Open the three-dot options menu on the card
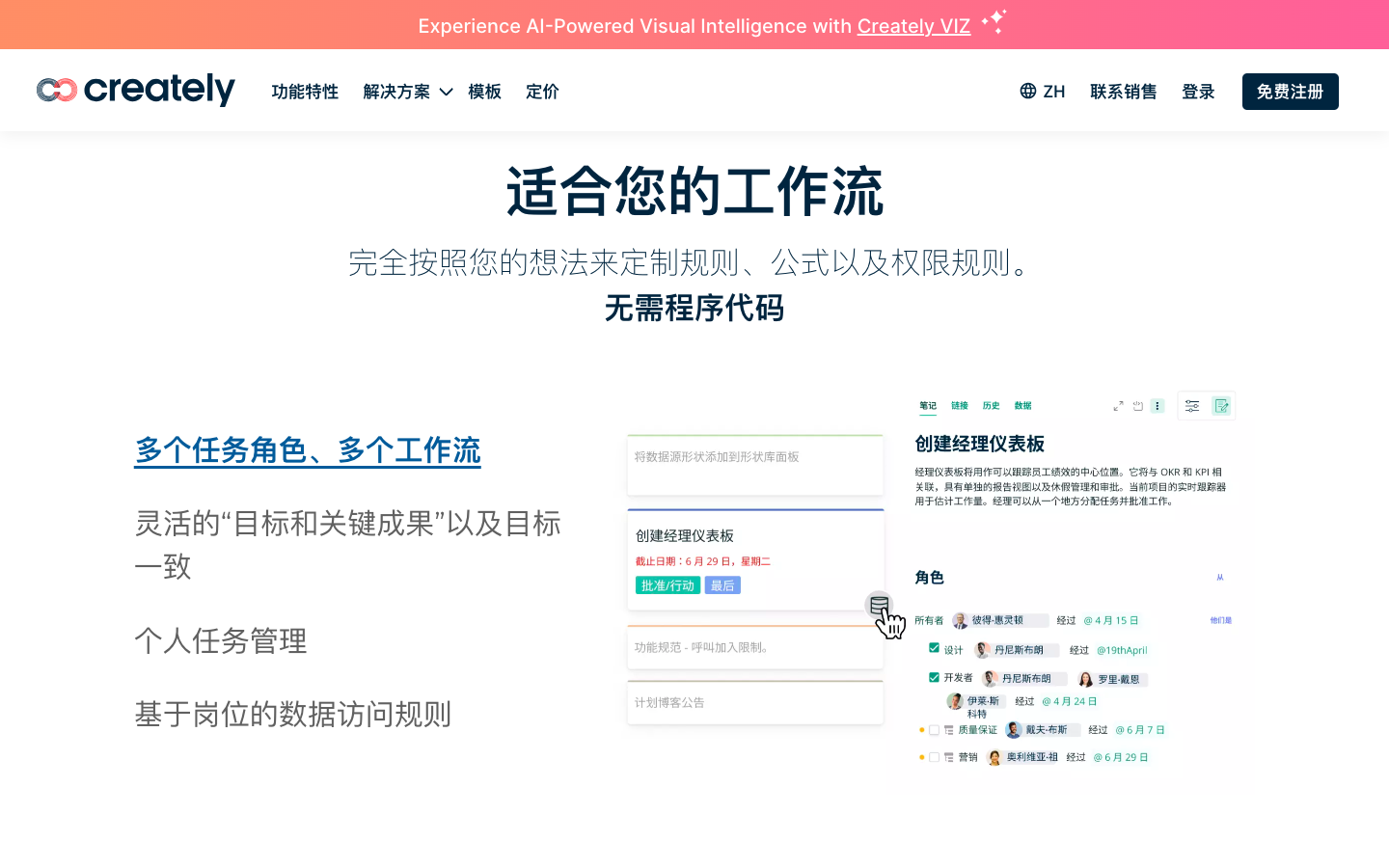 pyautogui.click(x=1157, y=405)
